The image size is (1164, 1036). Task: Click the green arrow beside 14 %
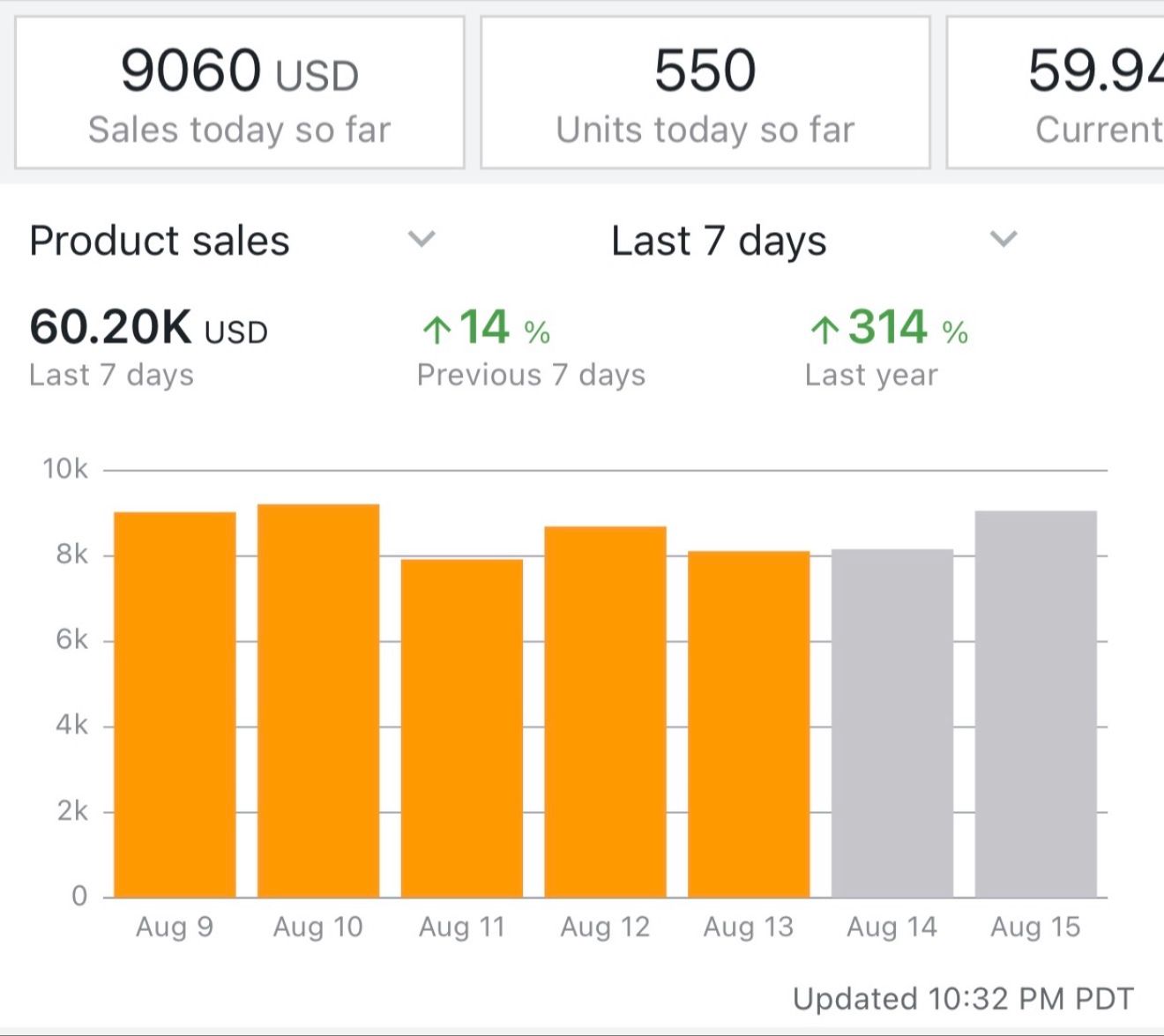click(436, 331)
